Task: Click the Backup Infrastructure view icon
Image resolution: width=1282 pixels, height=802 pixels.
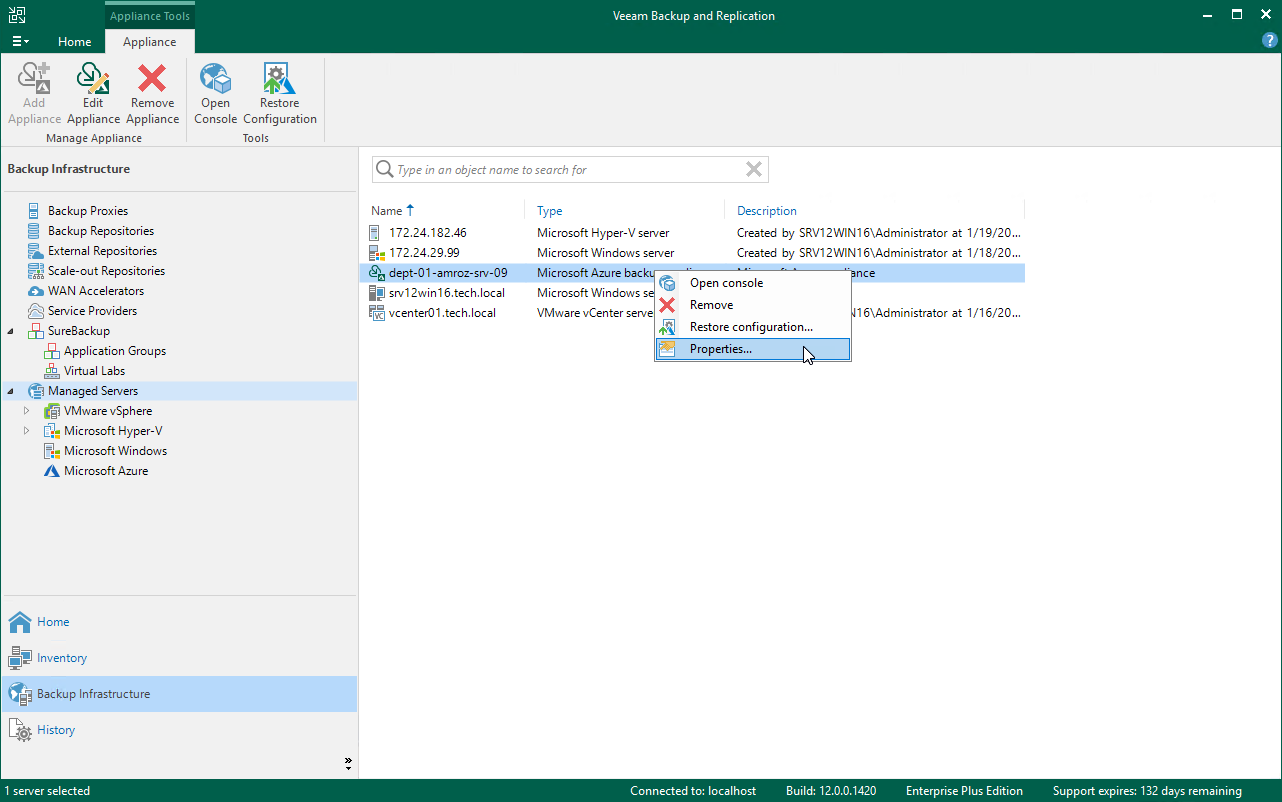Action: [x=20, y=694]
